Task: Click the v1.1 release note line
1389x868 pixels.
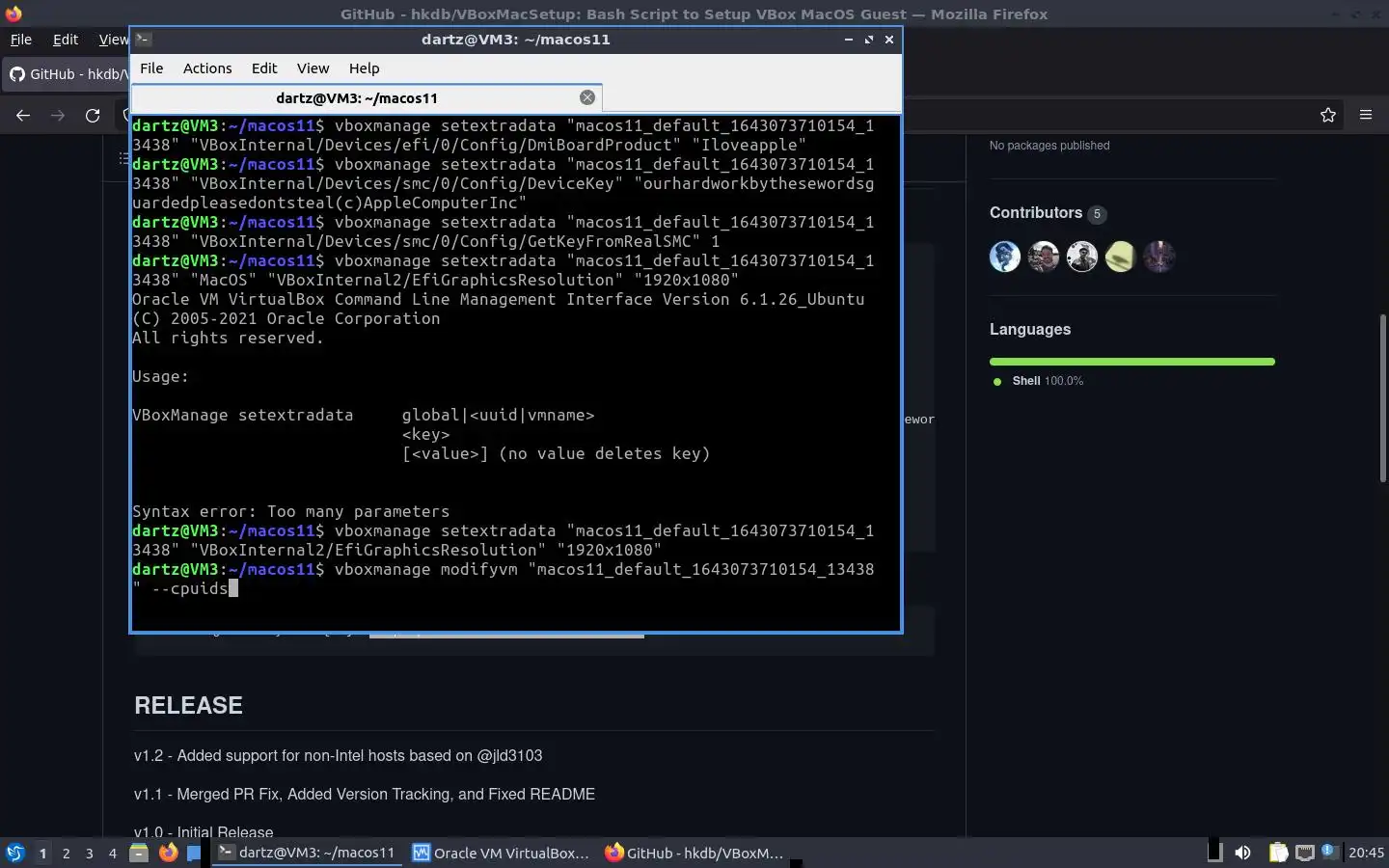Action: click(365, 794)
